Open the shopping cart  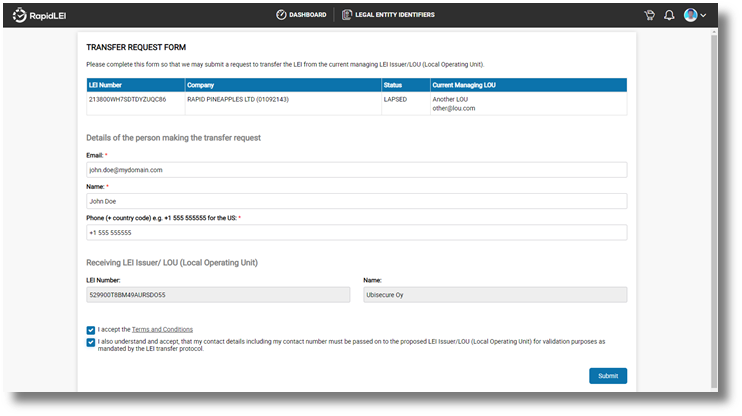649,15
